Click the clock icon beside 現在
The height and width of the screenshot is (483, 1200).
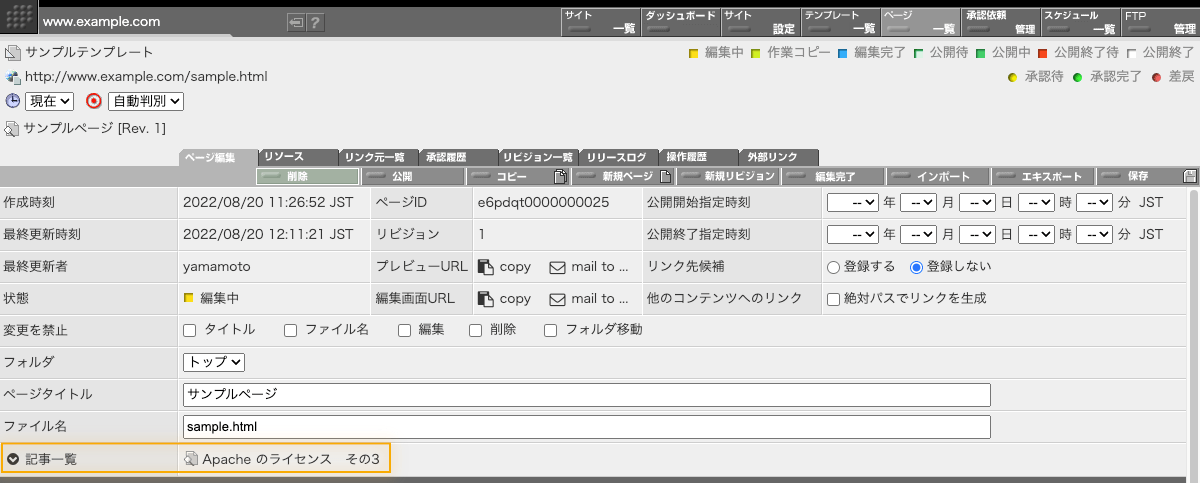[13, 101]
